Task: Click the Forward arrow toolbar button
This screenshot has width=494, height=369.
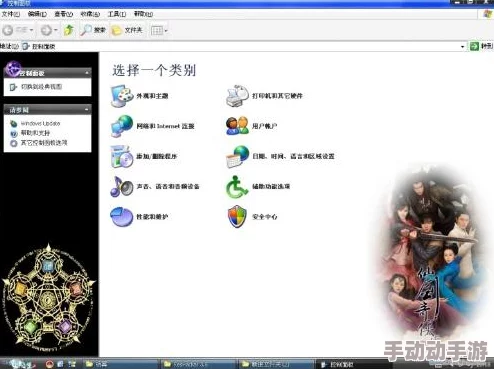Action: click(46, 30)
